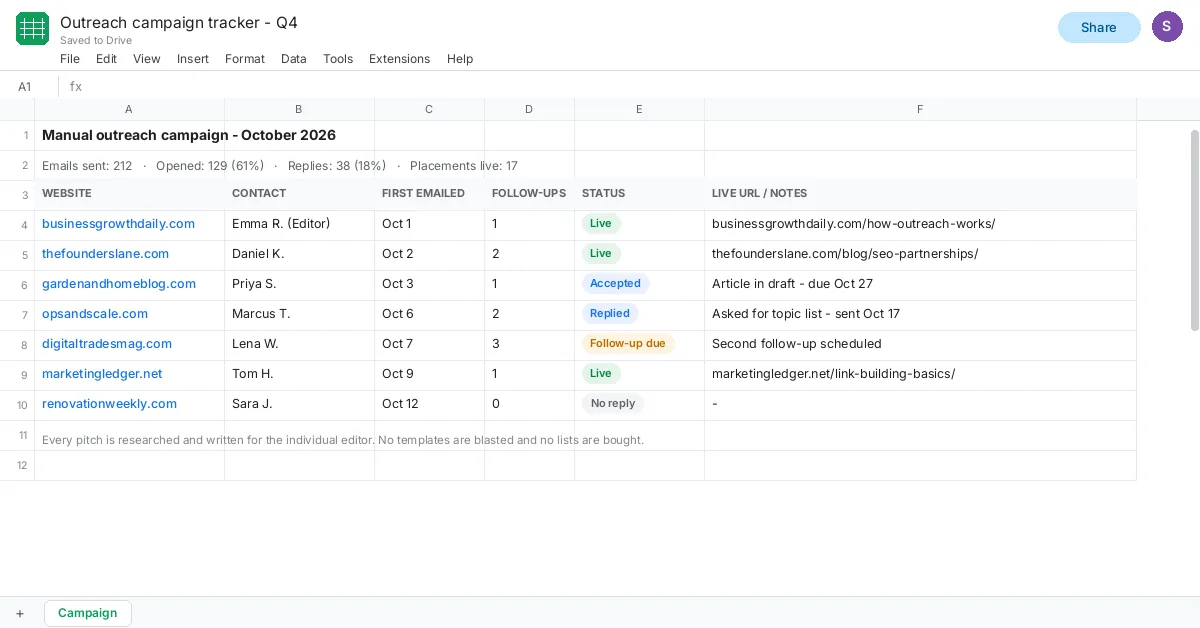Click the No reply status chip
The height and width of the screenshot is (628, 1200).
(613, 404)
